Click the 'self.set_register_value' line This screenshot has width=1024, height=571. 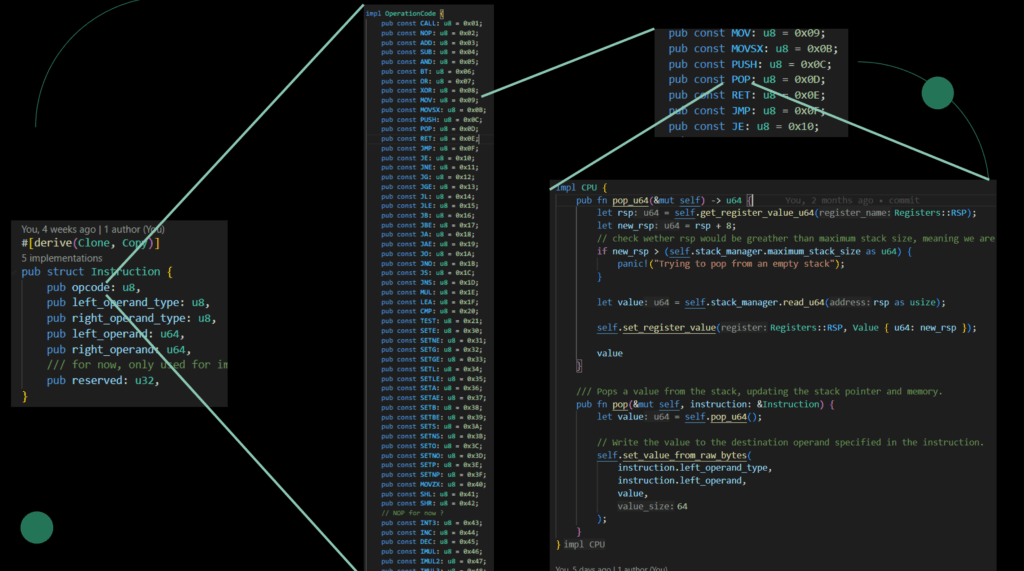[x=786, y=328]
